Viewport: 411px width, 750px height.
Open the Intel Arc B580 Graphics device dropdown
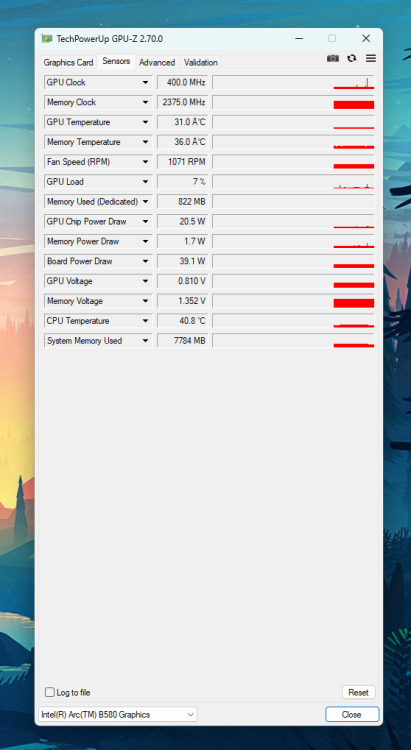[x=118, y=715]
